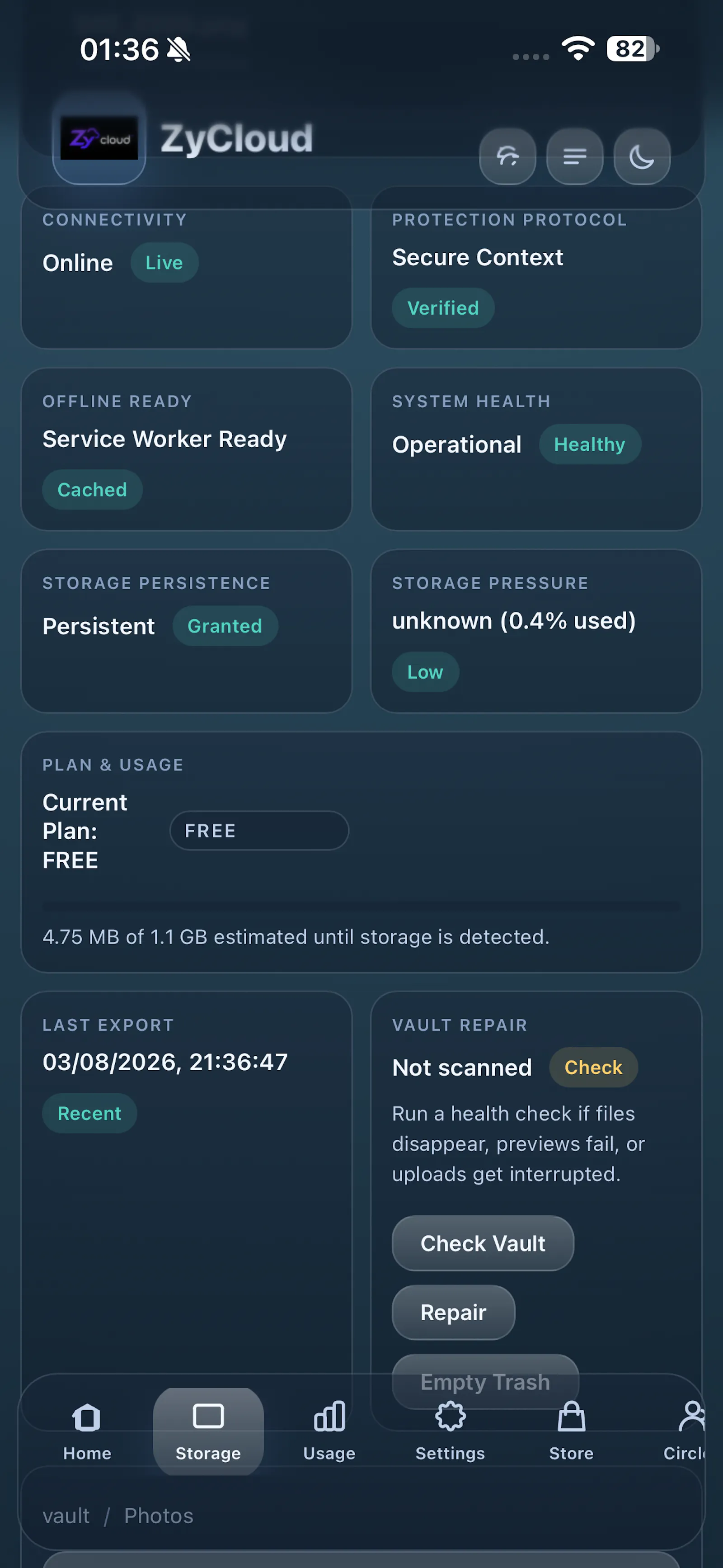Tap the Not scanned status text
This screenshot has height=1568, width=723.
coord(462,1067)
